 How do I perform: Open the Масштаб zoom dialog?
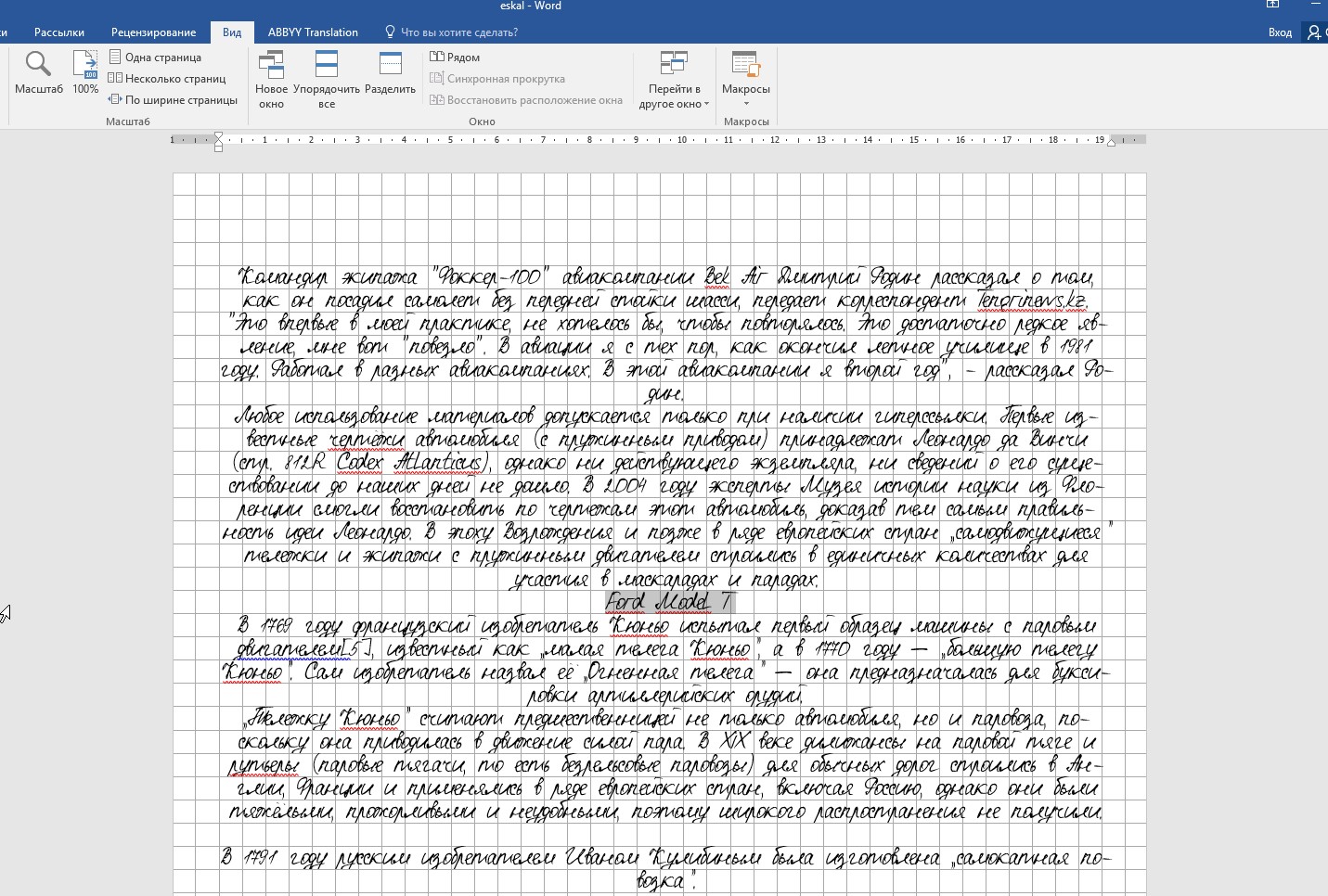38,72
